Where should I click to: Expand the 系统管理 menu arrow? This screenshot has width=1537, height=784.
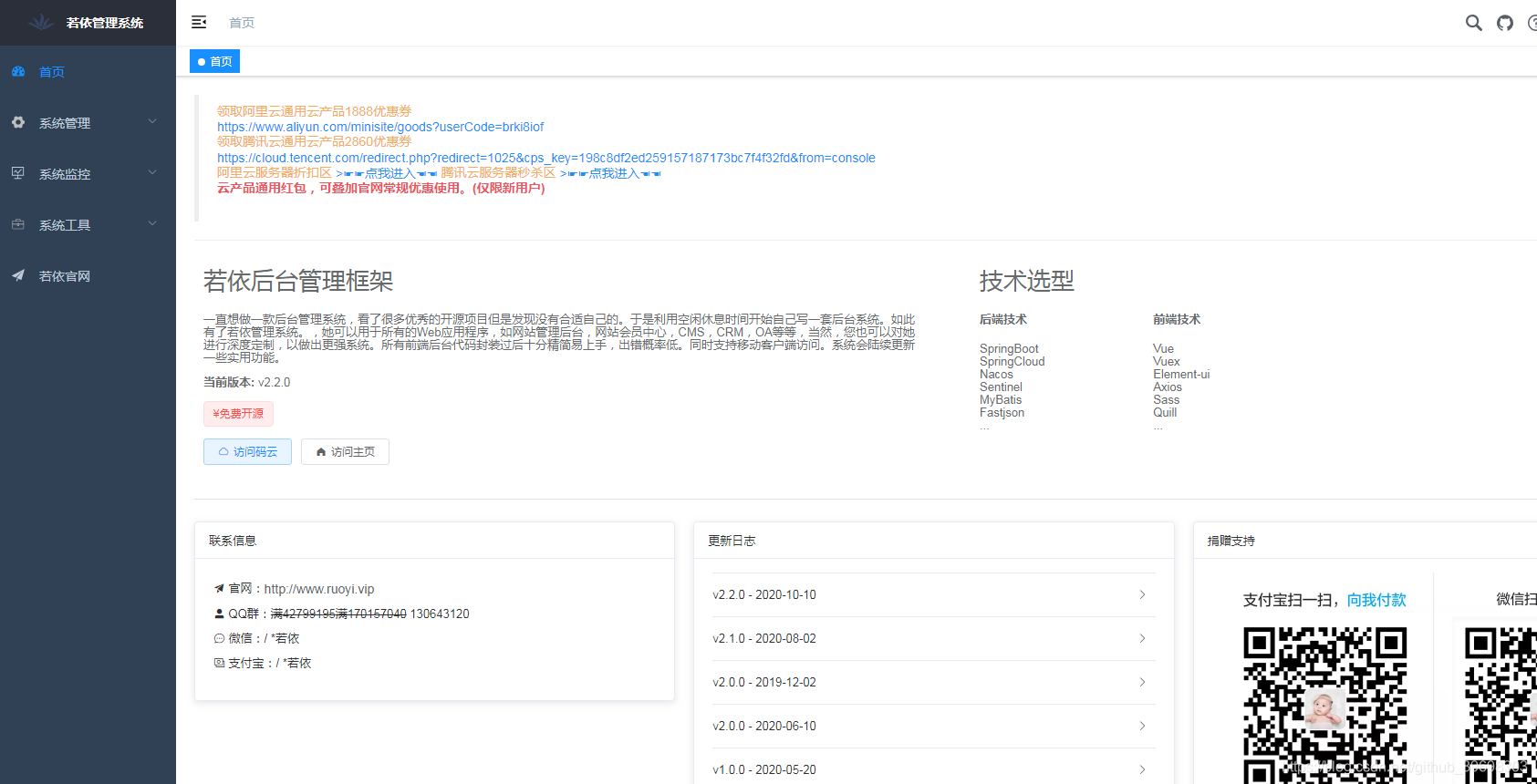point(152,121)
